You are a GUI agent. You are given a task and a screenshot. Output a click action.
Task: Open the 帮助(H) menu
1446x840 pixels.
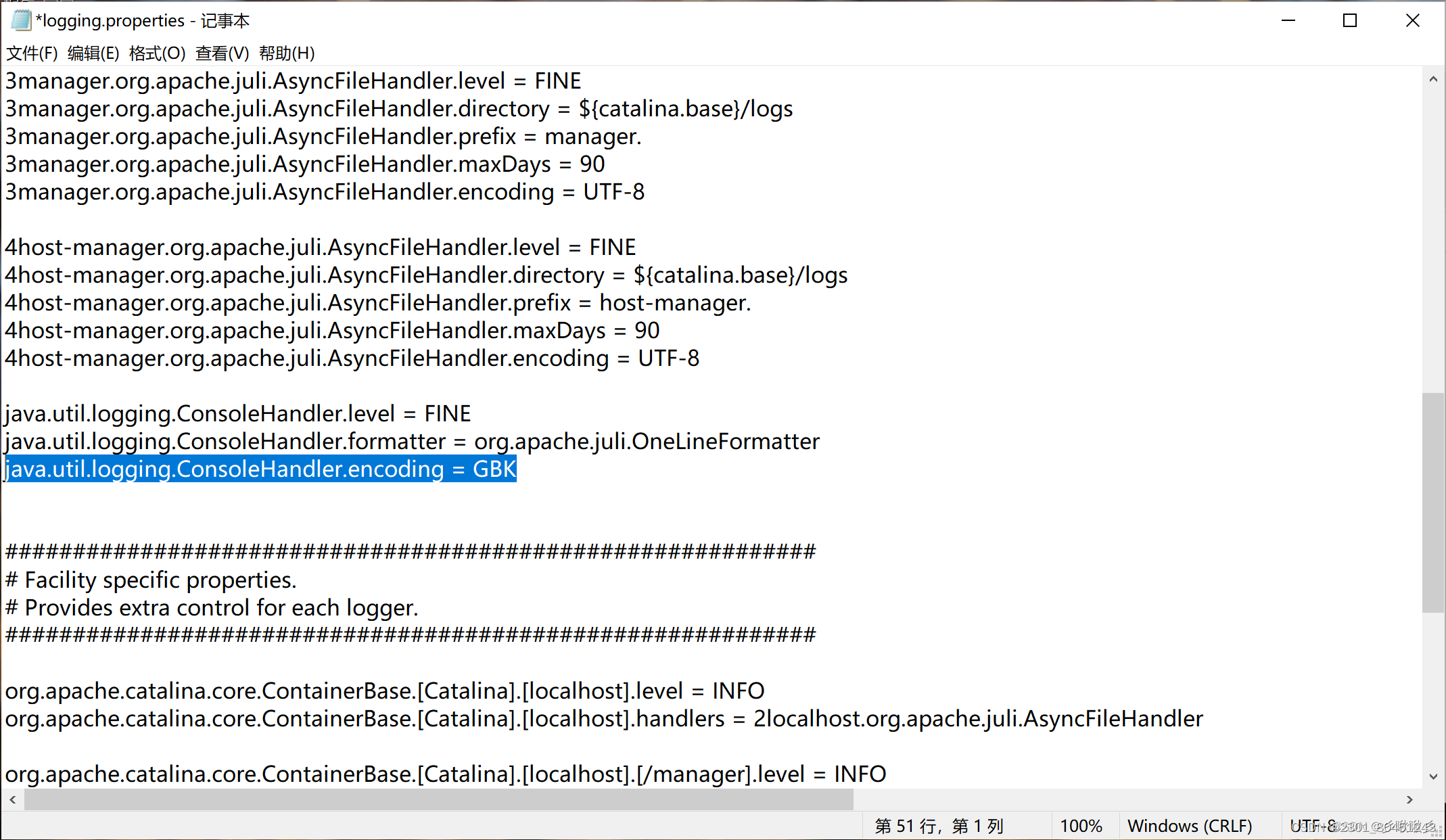[x=287, y=53]
